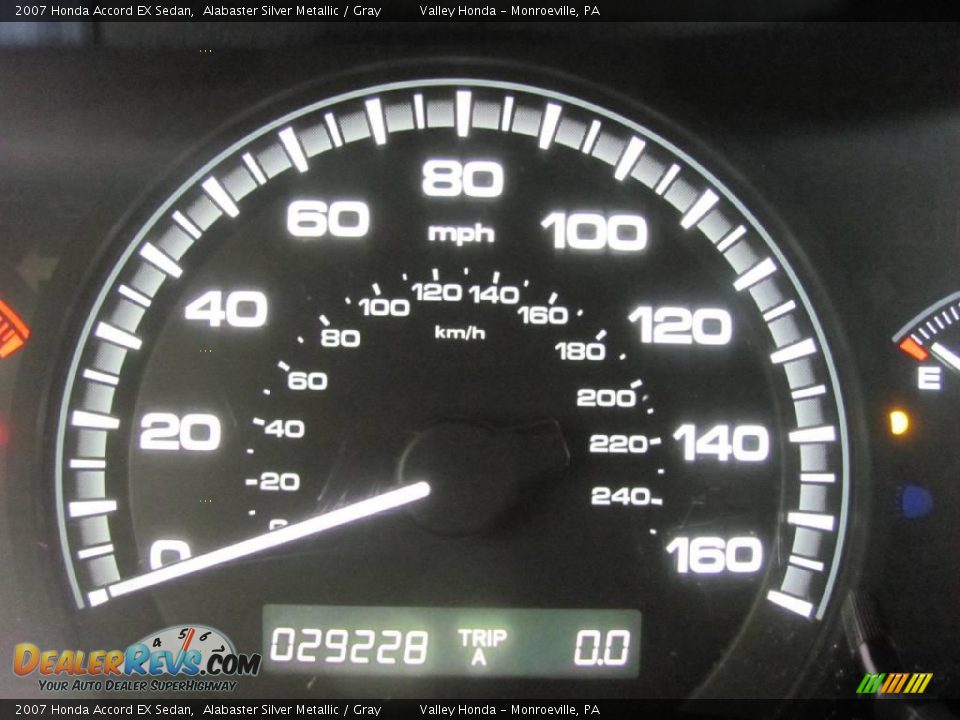
Task: Click the 40 km/h marking
Action: coord(285,429)
